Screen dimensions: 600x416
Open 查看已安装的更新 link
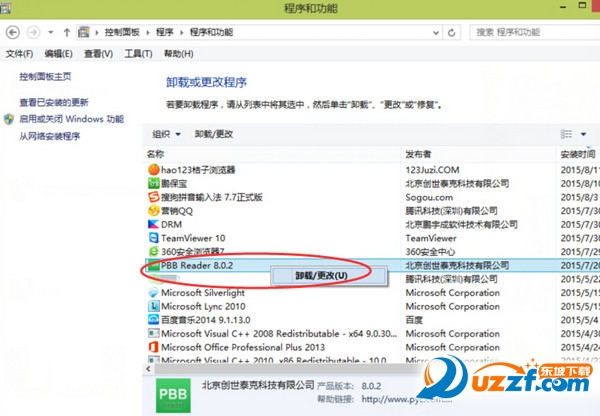click(53, 102)
